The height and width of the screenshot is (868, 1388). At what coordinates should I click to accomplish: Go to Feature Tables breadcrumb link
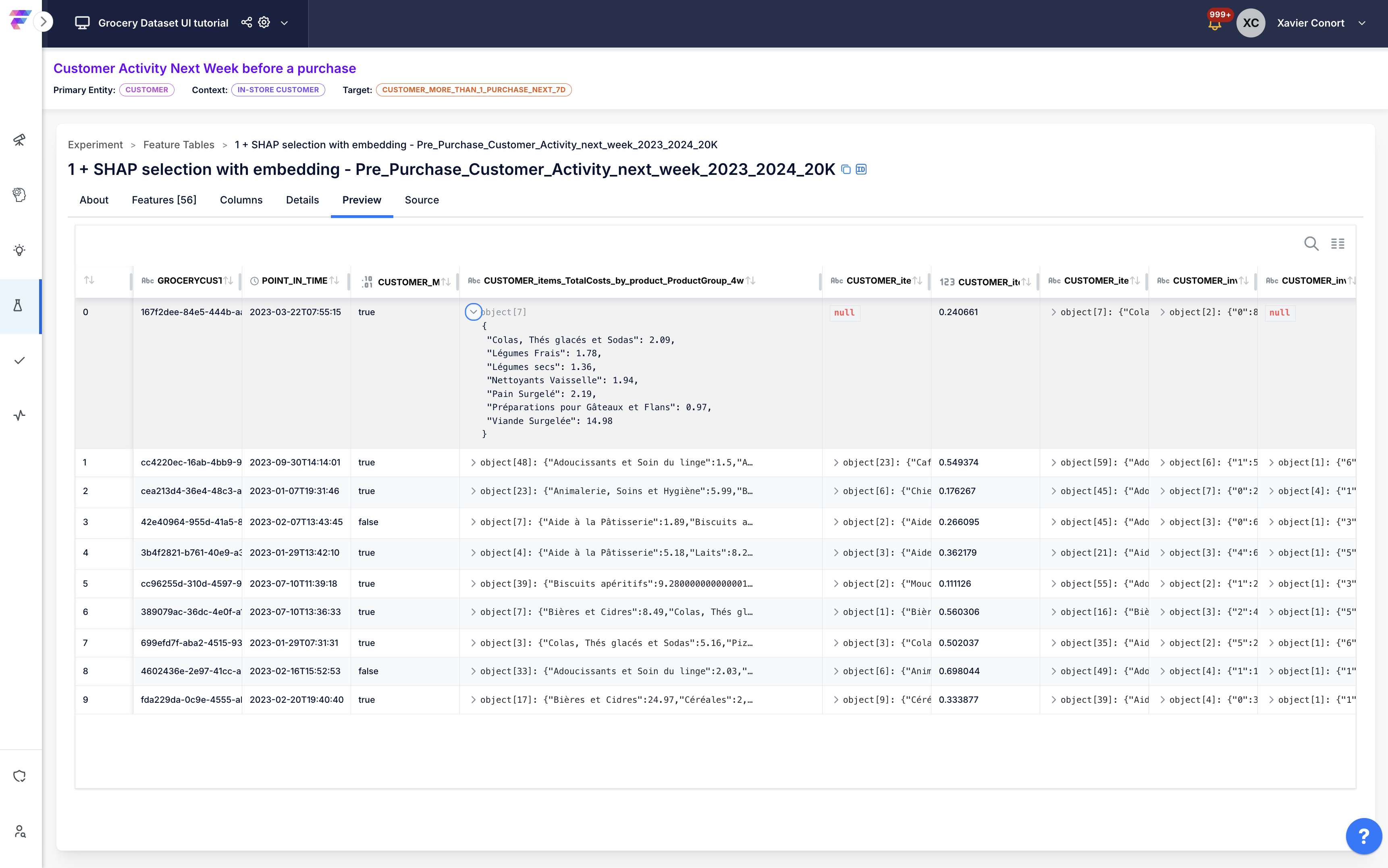pos(179,145)
